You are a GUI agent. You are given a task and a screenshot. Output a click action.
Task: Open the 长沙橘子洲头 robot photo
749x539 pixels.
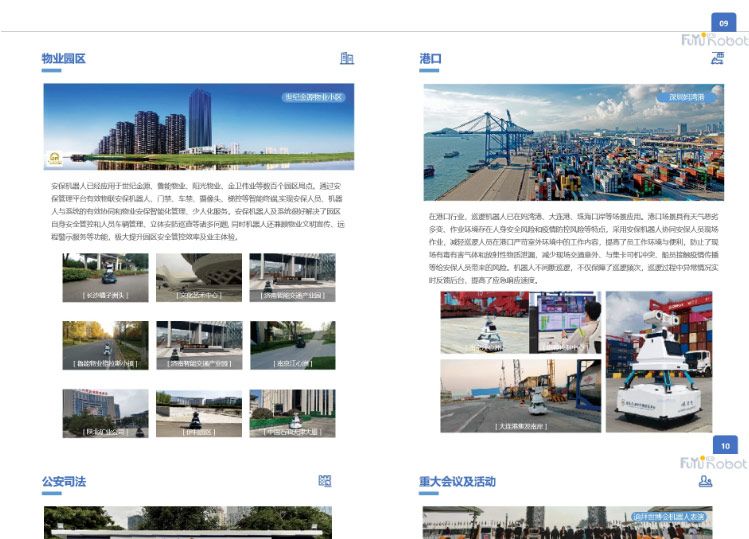(x=105, y=278)
